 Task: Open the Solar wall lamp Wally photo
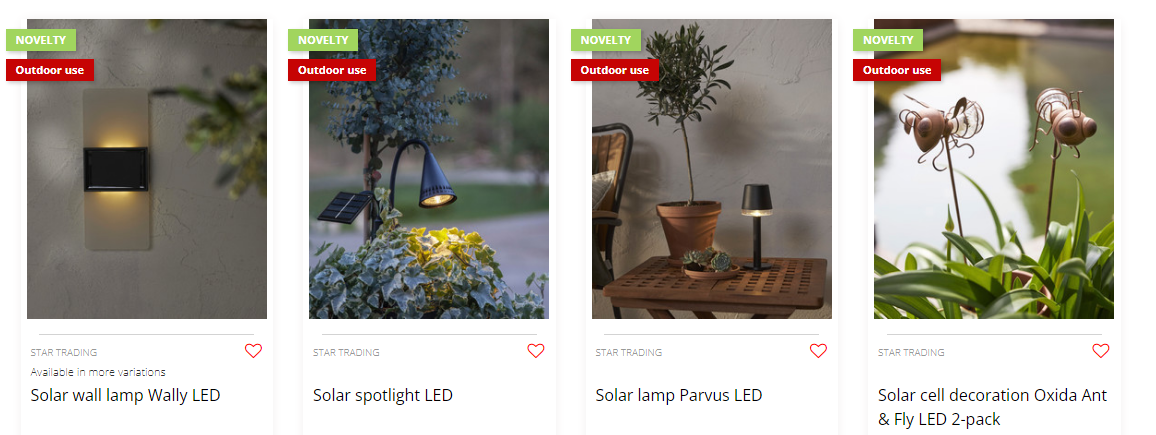pyautogui.click(x=147, y=169)
